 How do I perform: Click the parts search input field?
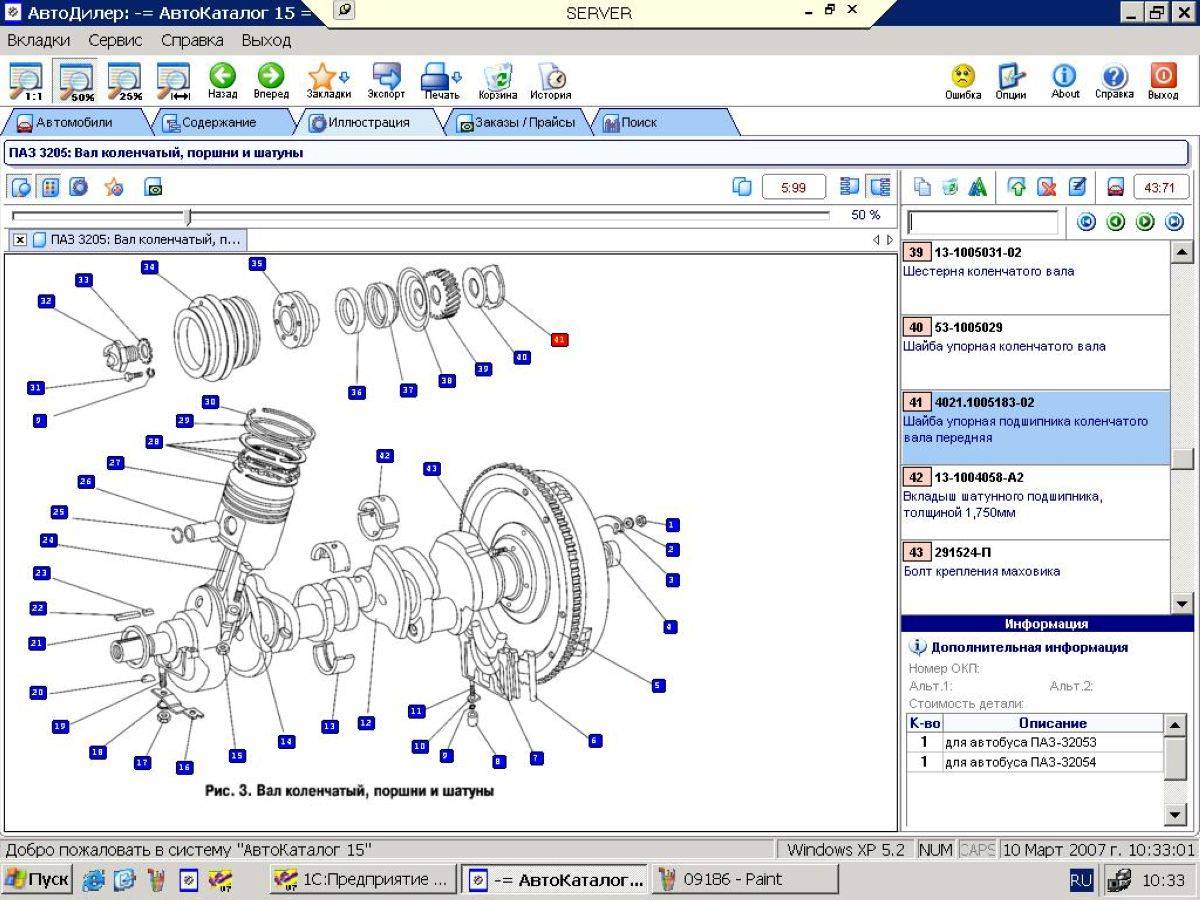pyautogui.click(x=982, y=222)
